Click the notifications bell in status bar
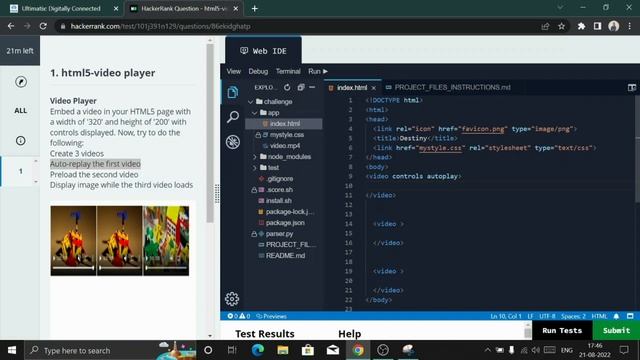Viewport: 640px width, 360px height. click(616, 316)
